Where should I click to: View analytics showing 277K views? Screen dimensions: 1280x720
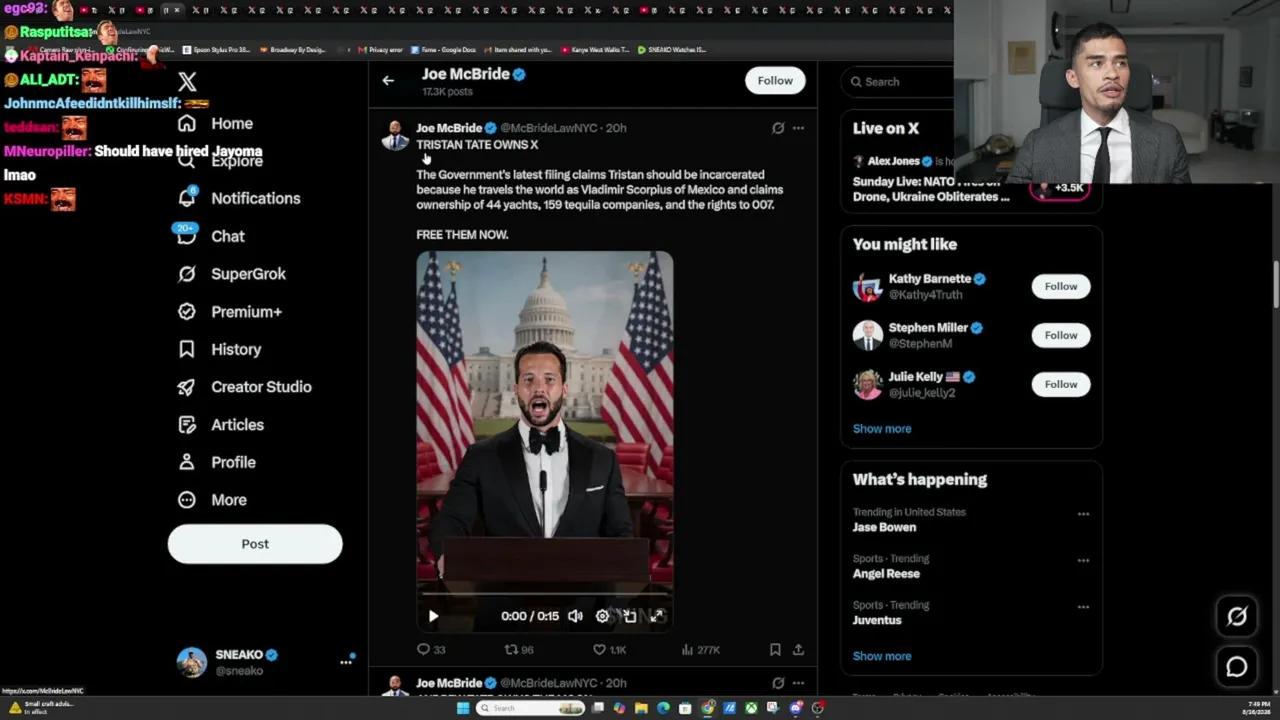[700, 650]
